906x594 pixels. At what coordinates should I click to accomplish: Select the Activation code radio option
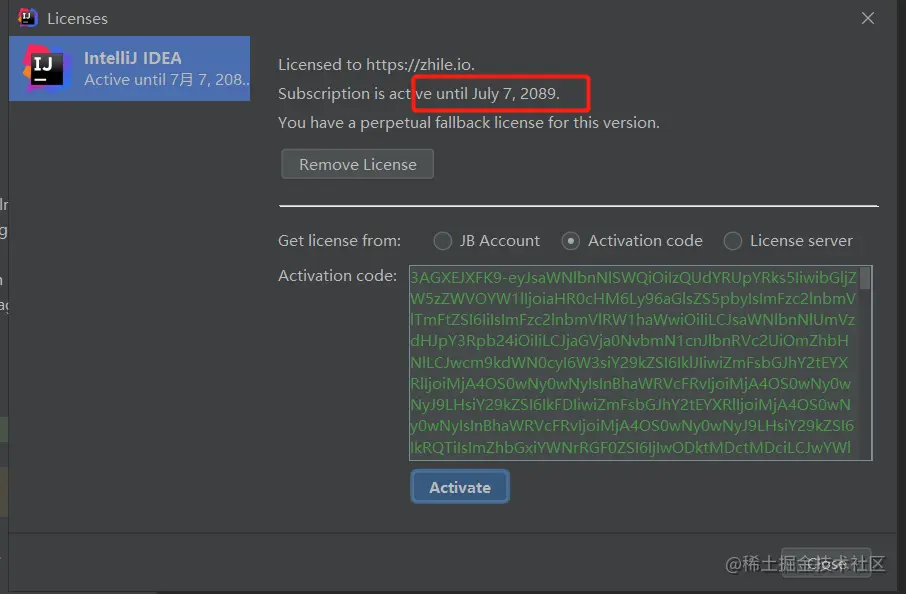click(x=570, y=241)
